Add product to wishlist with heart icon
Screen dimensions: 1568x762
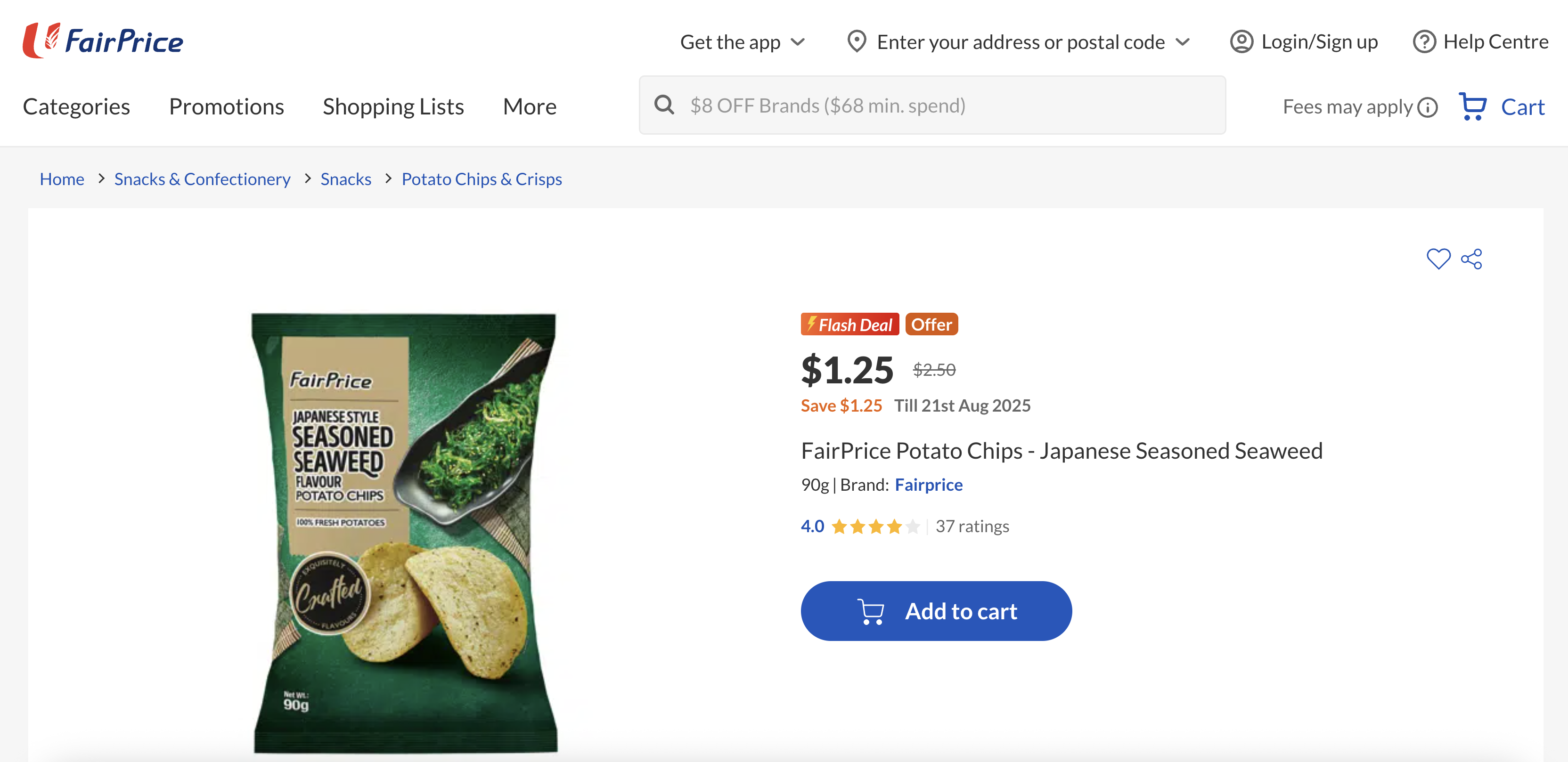1438,259
